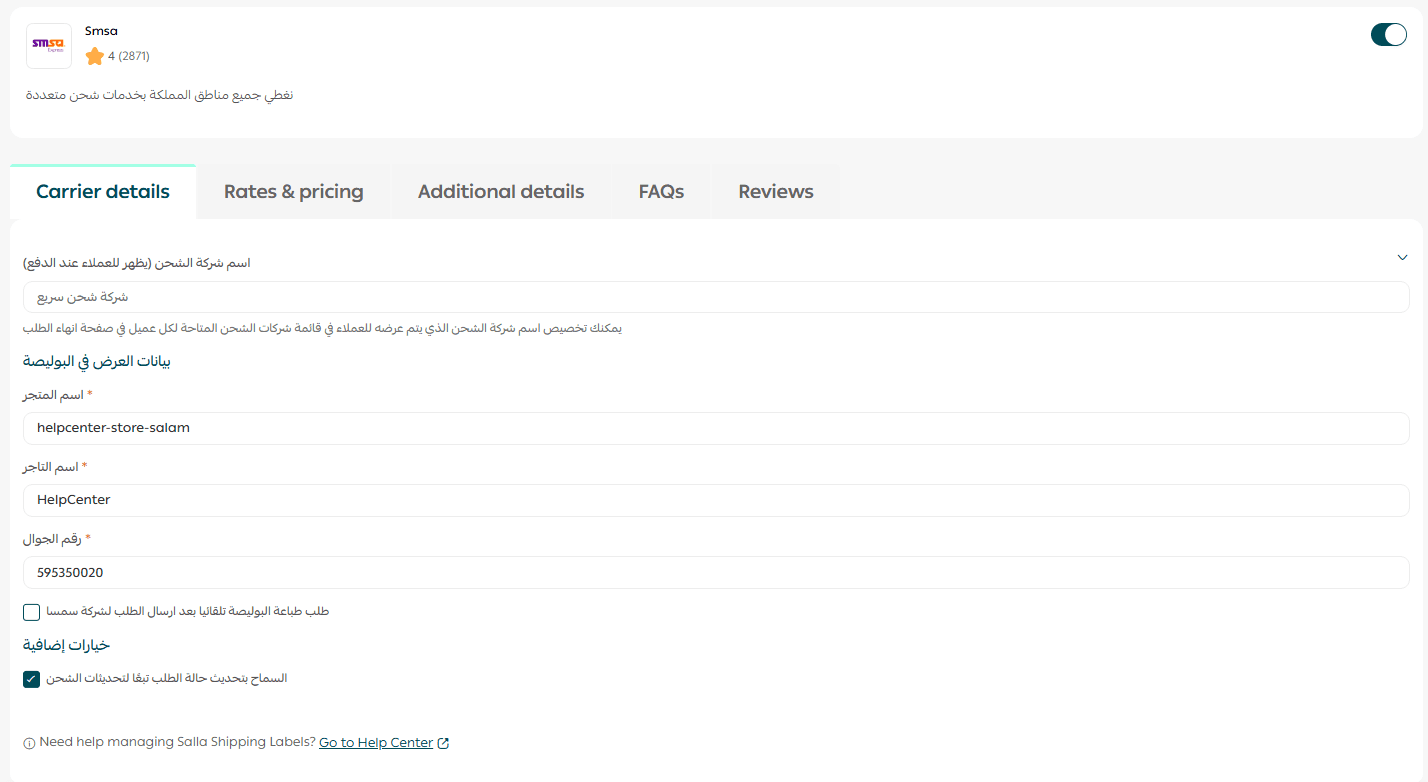Click the external link icon after Help Center
Screen dimensions: 1428x782
444,743
